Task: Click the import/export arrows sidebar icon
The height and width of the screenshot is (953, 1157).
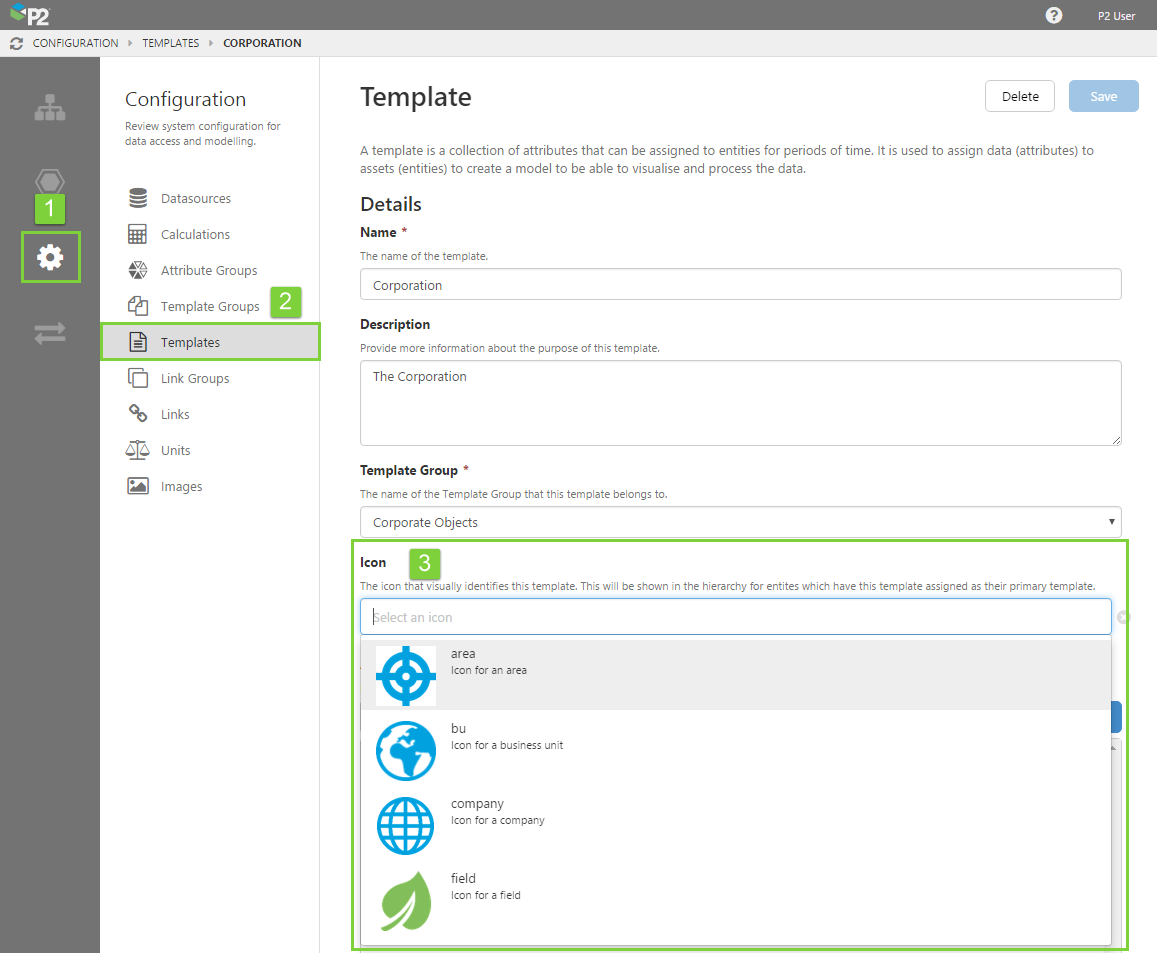Action: click(x=50, y=333)
